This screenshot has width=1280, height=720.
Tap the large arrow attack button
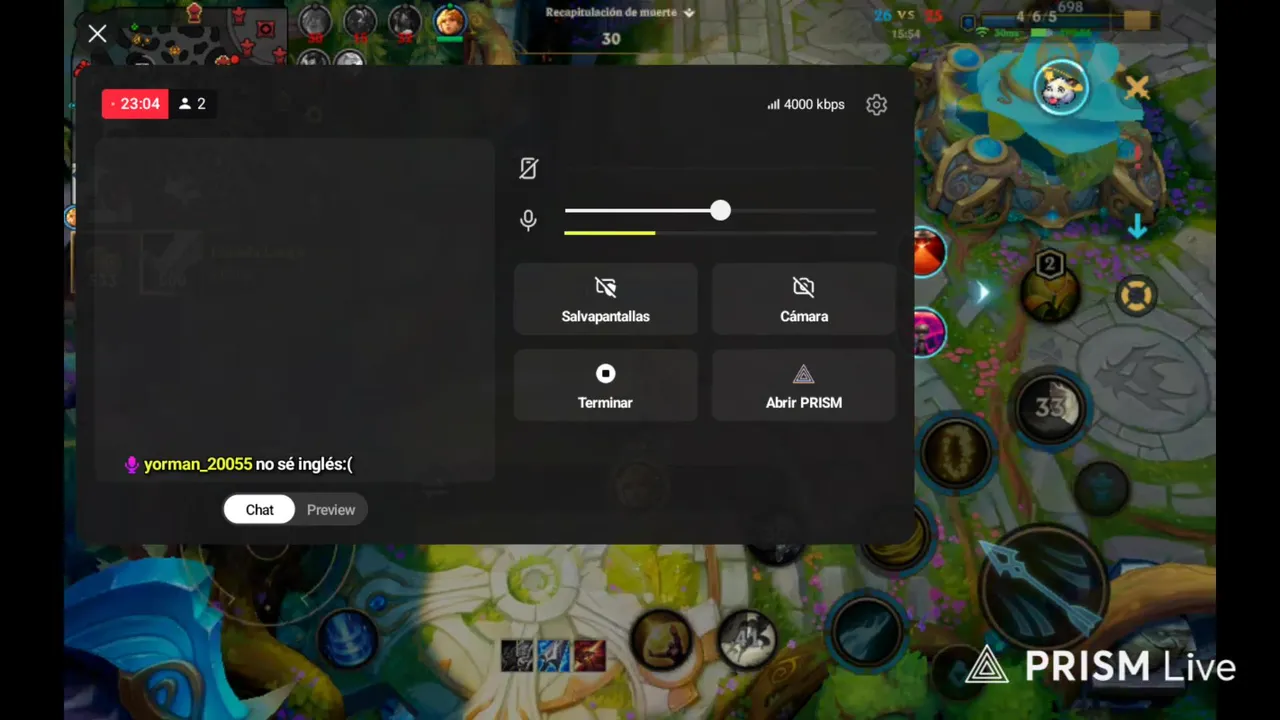(1043, 587)
